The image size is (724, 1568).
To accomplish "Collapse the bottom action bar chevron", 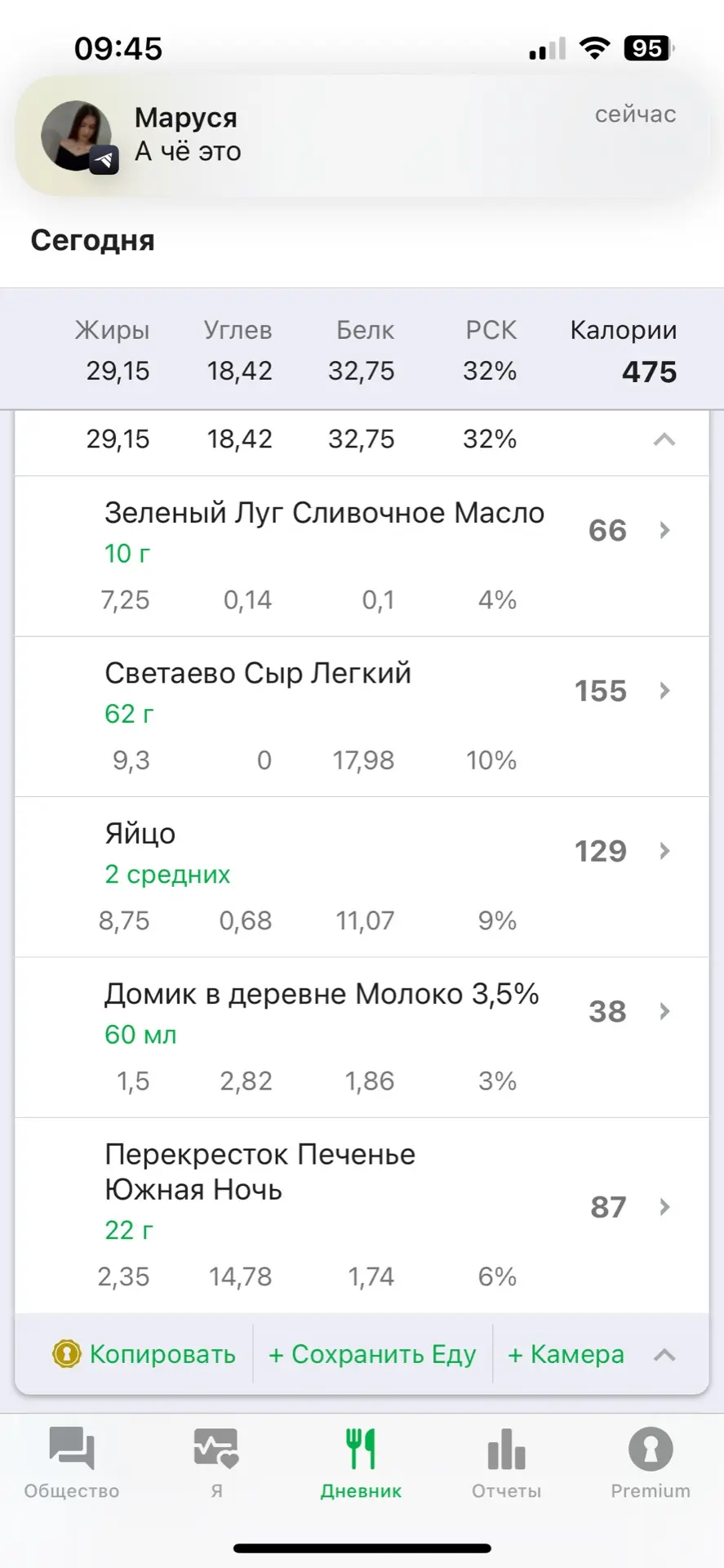I will tap(664, 1356).
